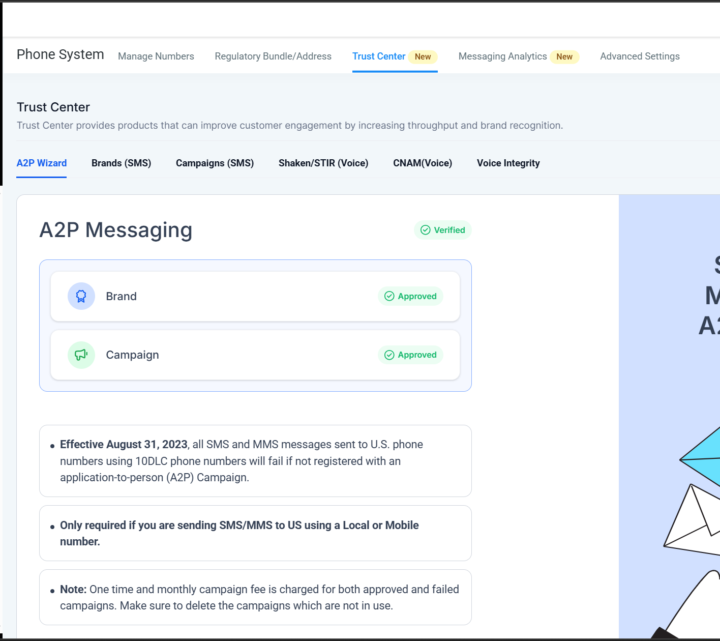Click the Brand ribbon badge icon
Image resolution: width=720 pixels, height=641 pixels.
click(81, 296)
